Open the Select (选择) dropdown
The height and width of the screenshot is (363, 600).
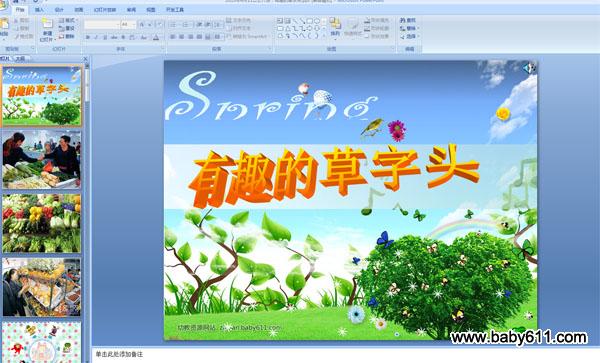[410, 36]
